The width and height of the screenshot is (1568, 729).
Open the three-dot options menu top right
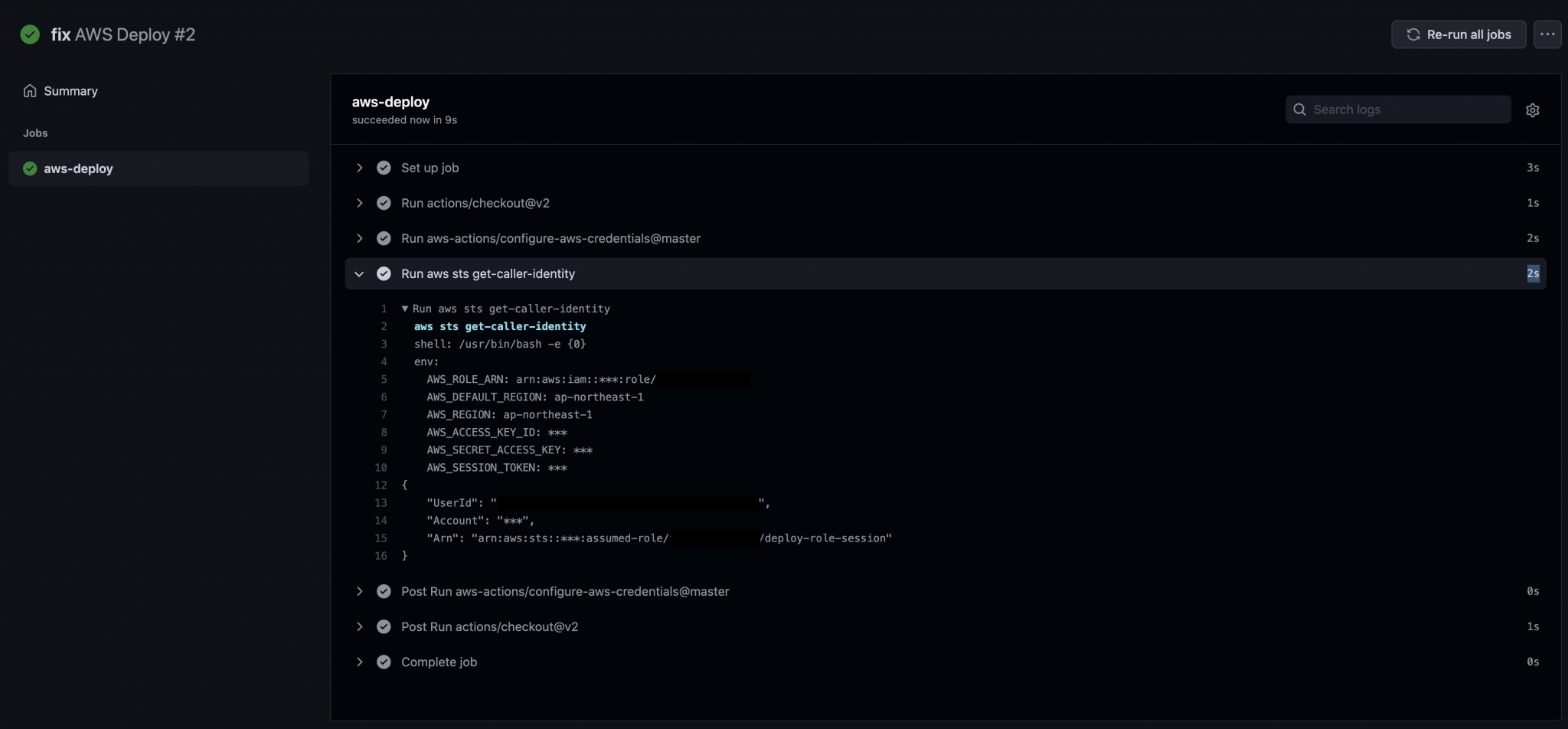pos(1546,34)
